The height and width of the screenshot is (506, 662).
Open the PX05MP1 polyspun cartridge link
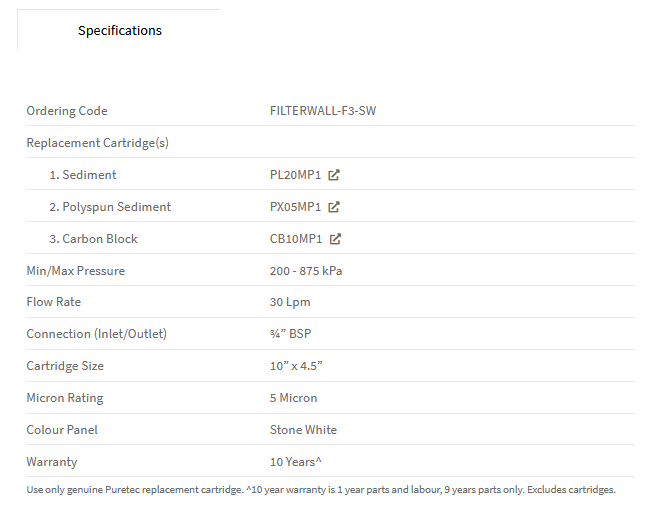pyautogui.click(x=296, y=207)
